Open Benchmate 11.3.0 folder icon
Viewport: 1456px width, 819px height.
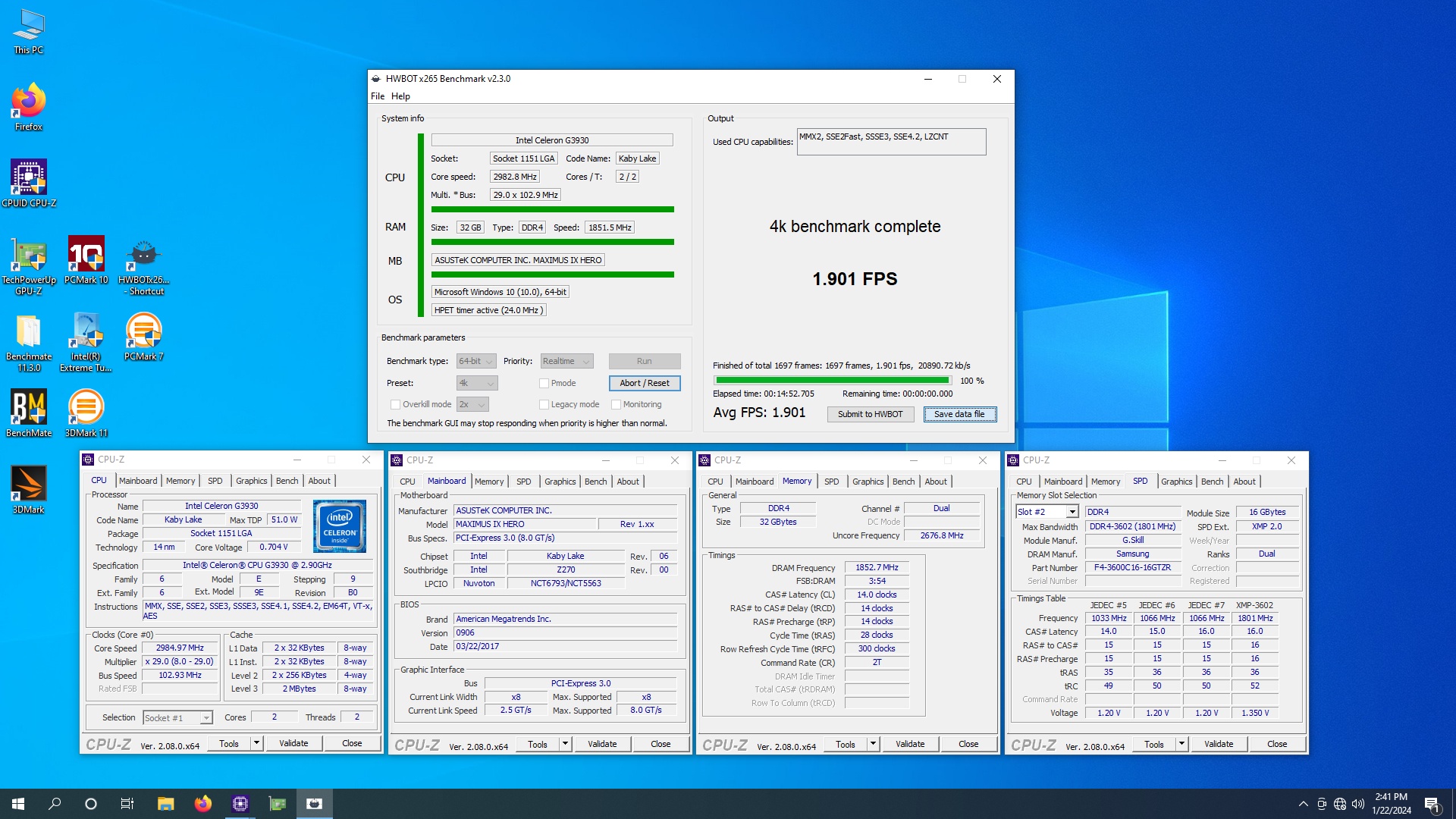[x=29, y=343]
